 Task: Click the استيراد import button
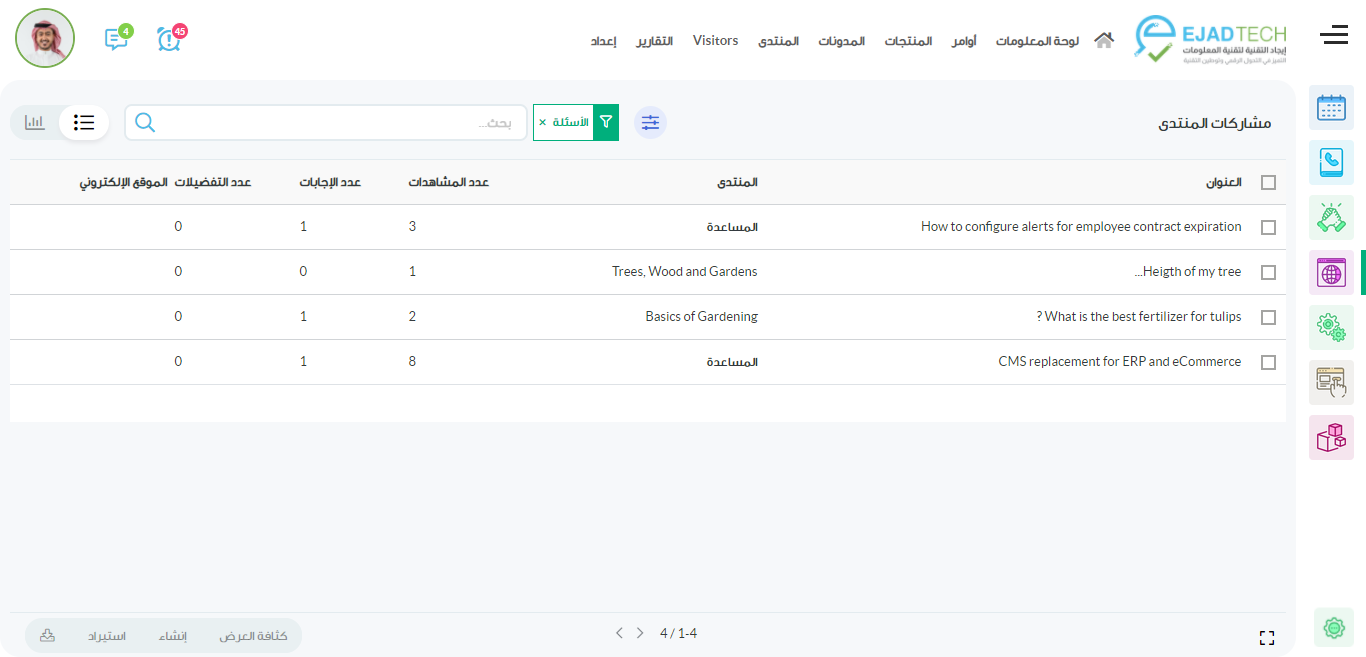pos(106,636)
